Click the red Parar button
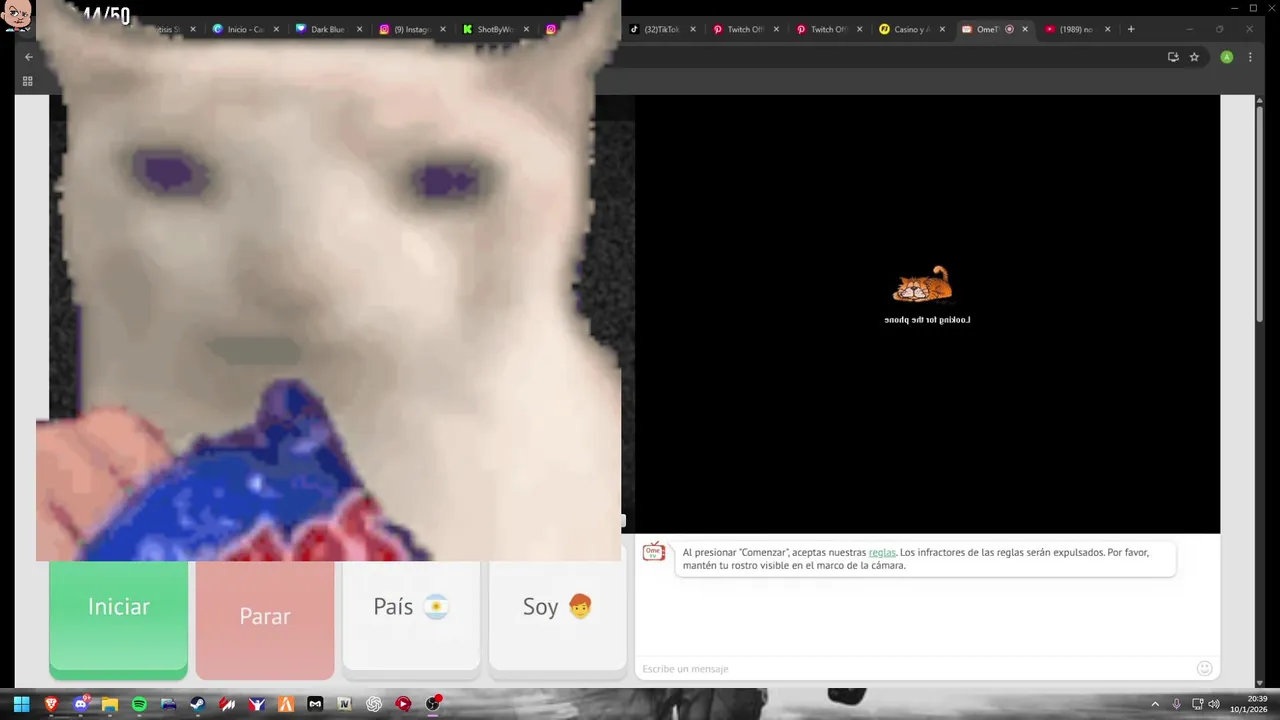Screen dimensions: 1280x720 point(265,617)
